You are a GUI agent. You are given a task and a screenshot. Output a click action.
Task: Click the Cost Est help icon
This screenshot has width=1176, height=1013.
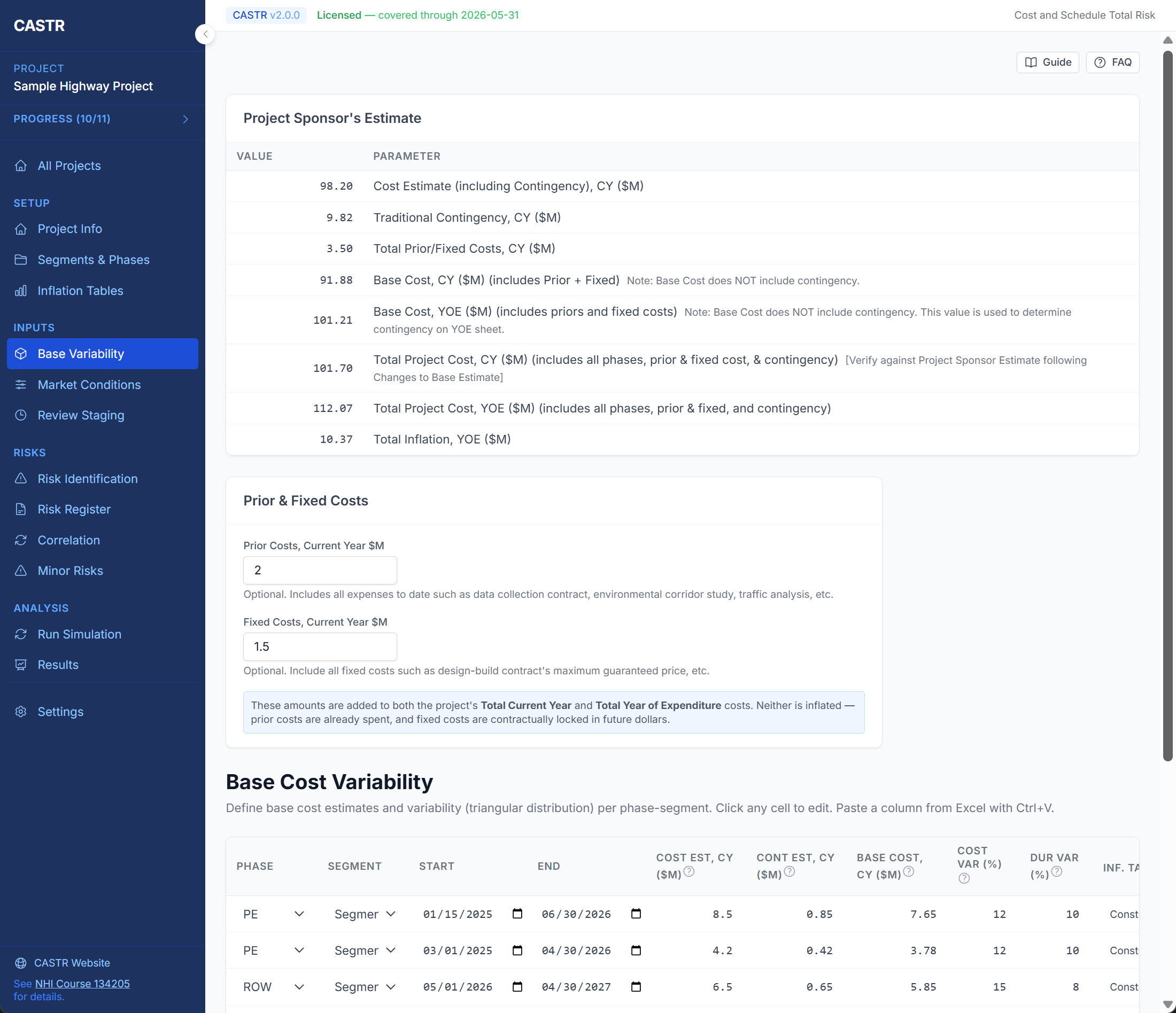(689, 872)
